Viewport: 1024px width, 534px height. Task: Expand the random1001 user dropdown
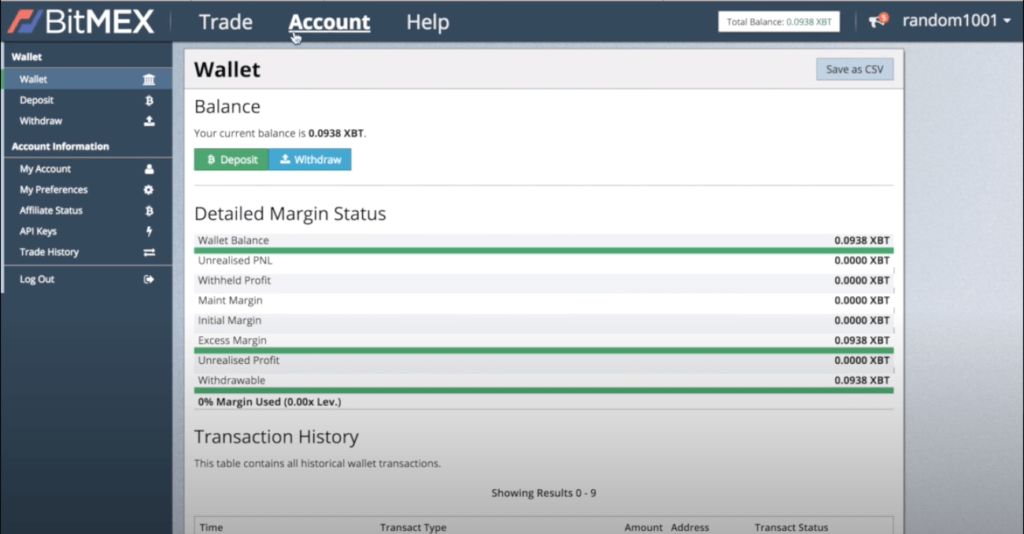point(956,21)
